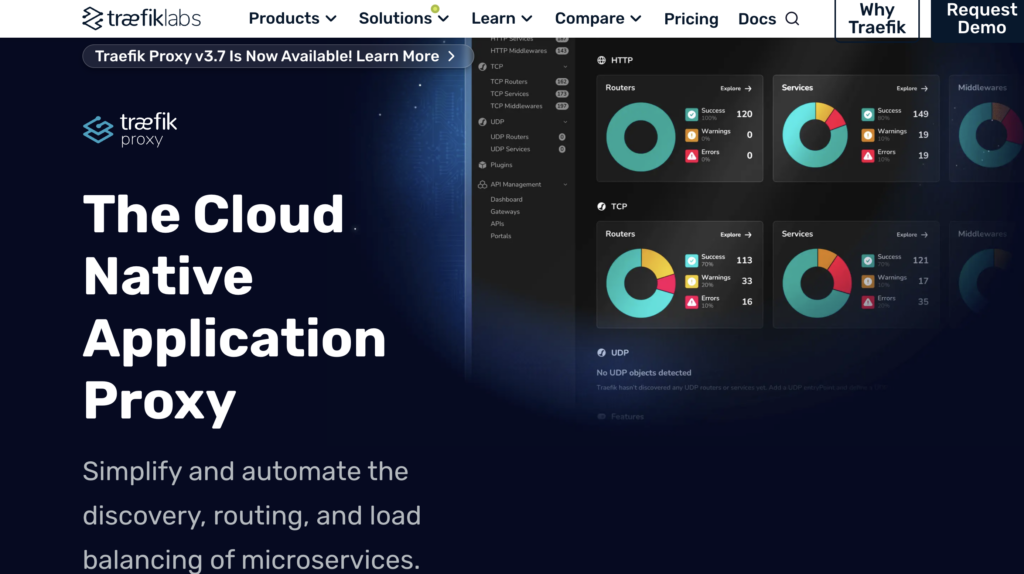
Task: Open the Solutions dropdown menu
Action: [x=404, y=18]
